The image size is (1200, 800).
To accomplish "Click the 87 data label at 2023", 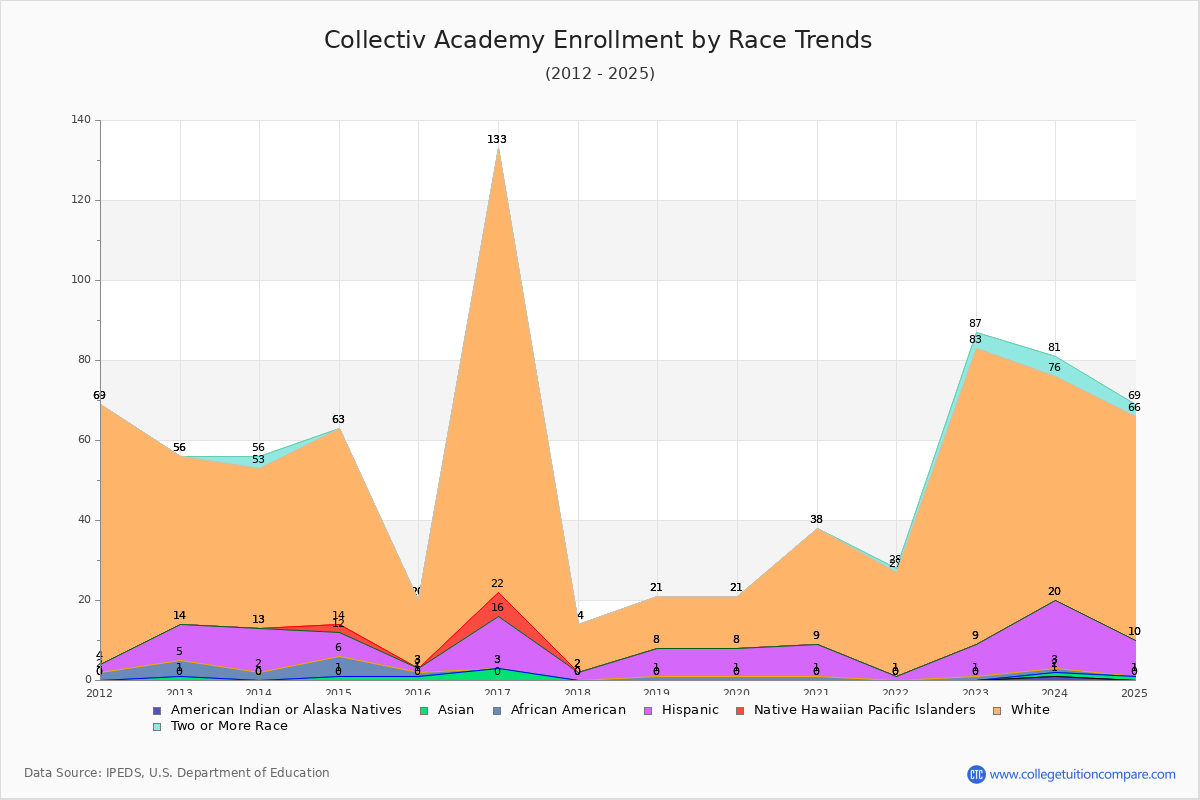I will click(975, 323).
